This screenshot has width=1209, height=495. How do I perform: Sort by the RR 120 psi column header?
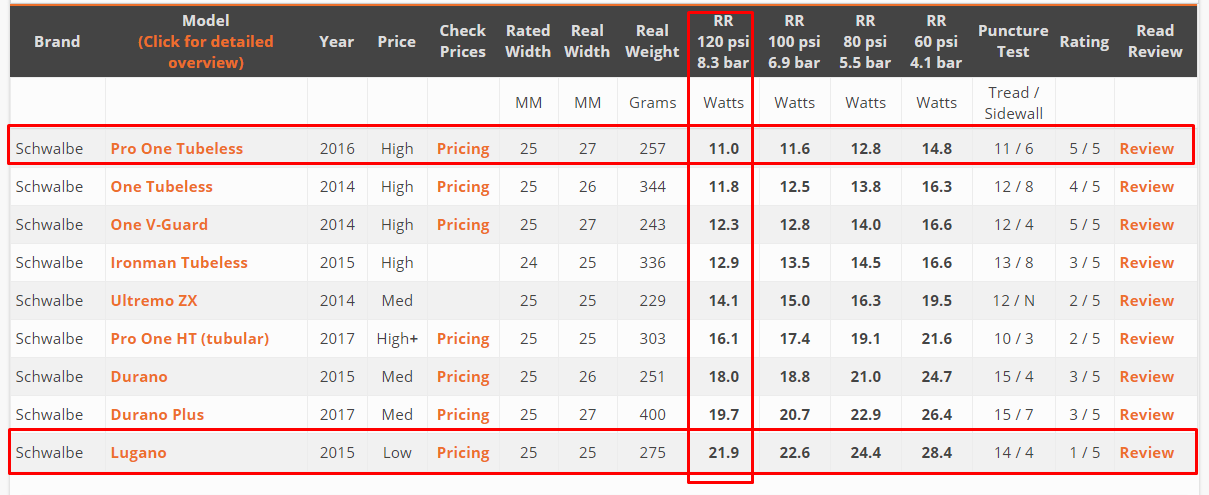(723, 41)
